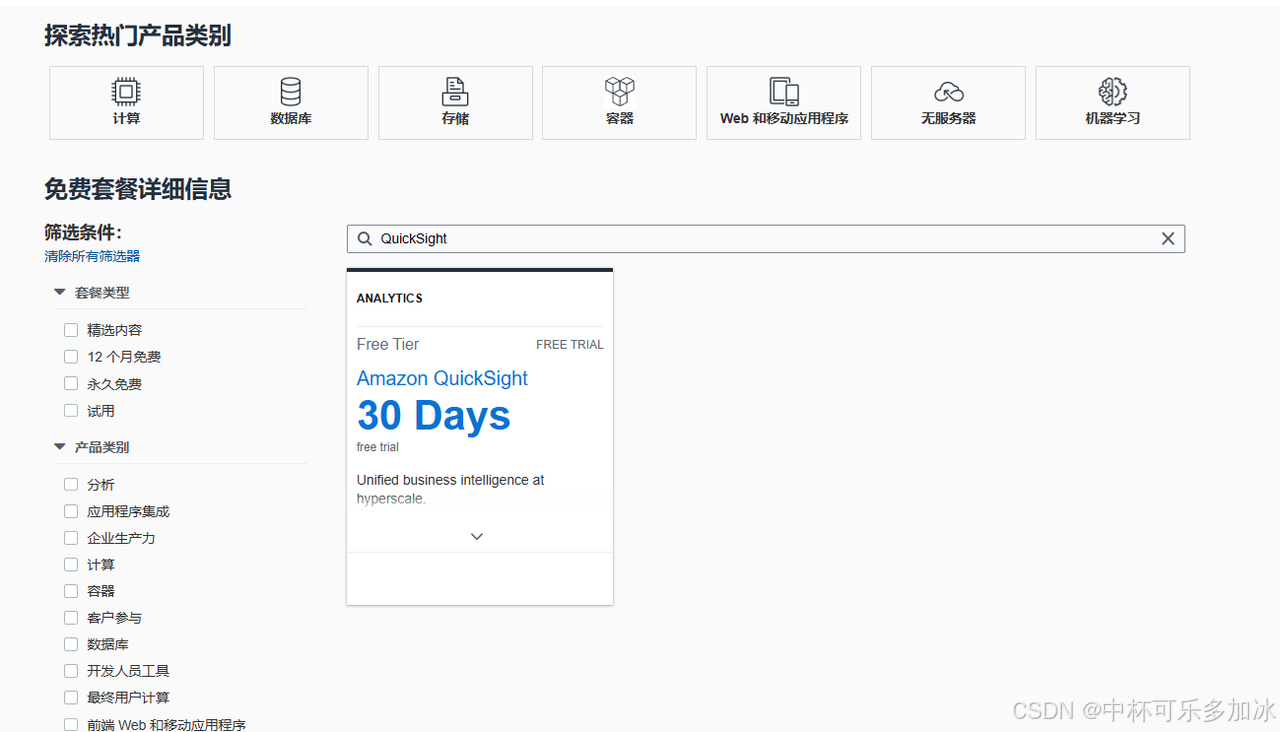Open the Web 和移动应用程序 category tile
Image resolution: width=1280 pixels, height=732 pixels.
(x=784, y=102)
